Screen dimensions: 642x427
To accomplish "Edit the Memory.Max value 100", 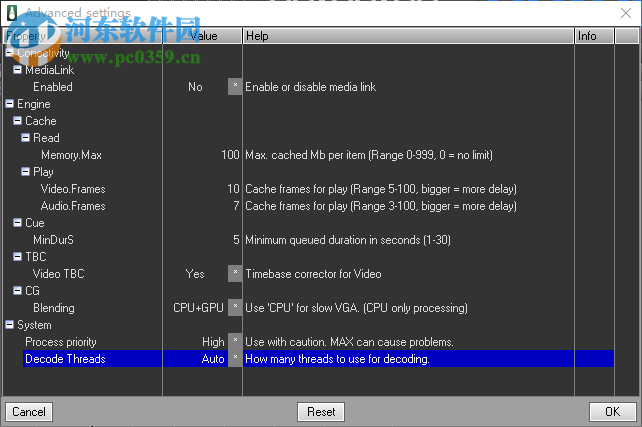I will point(230,155).
